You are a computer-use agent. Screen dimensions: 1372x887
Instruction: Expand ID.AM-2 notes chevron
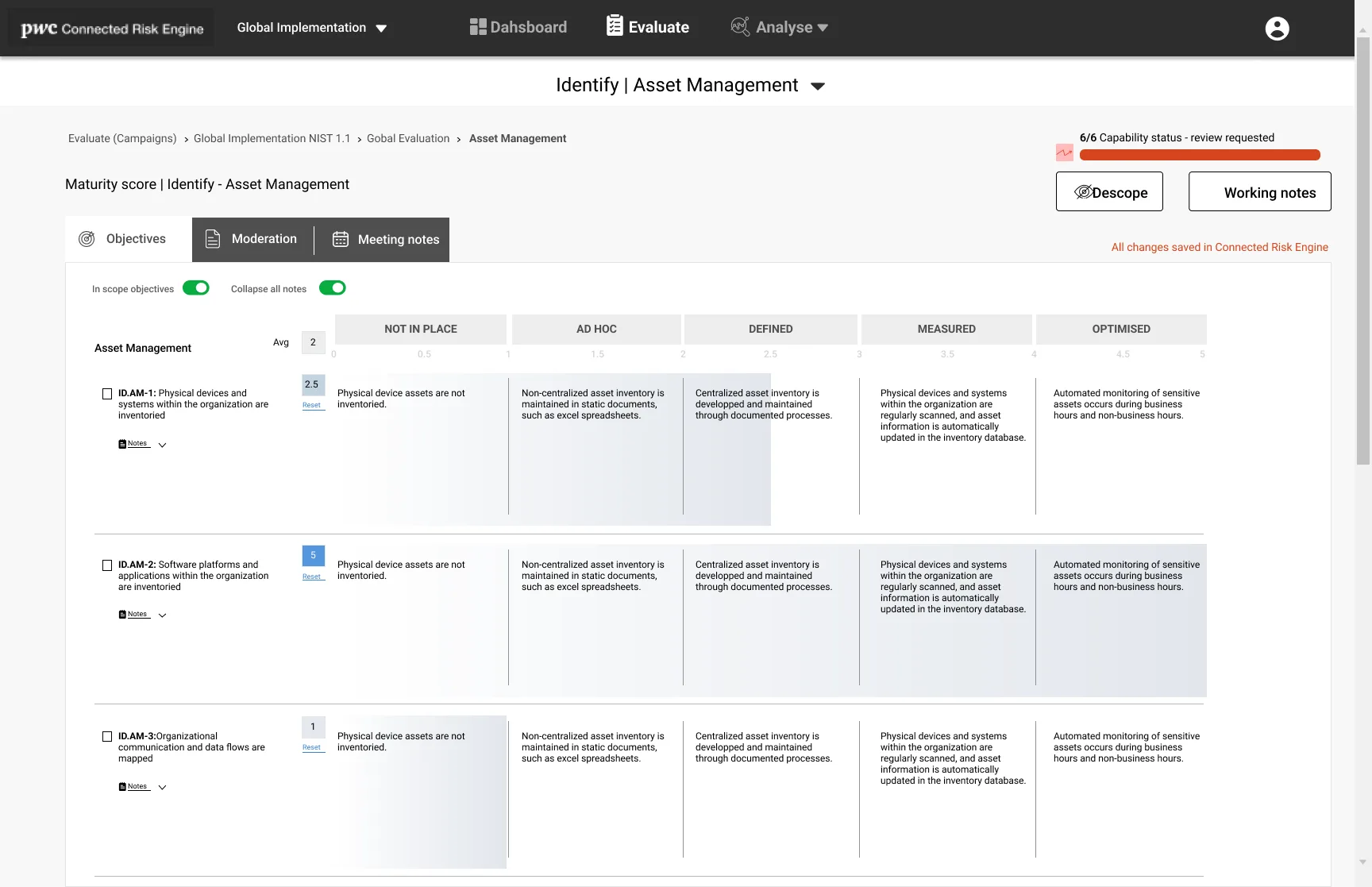coord(162,615)
